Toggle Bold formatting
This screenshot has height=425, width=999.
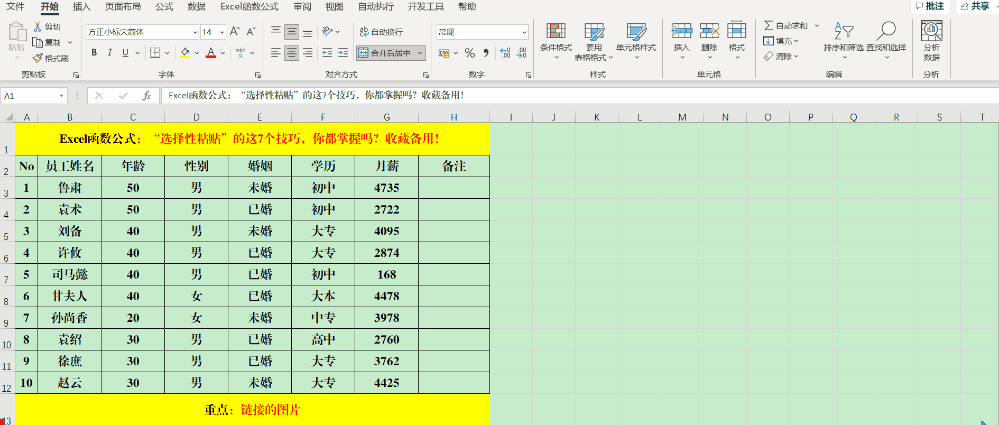(x=94, y=52)
